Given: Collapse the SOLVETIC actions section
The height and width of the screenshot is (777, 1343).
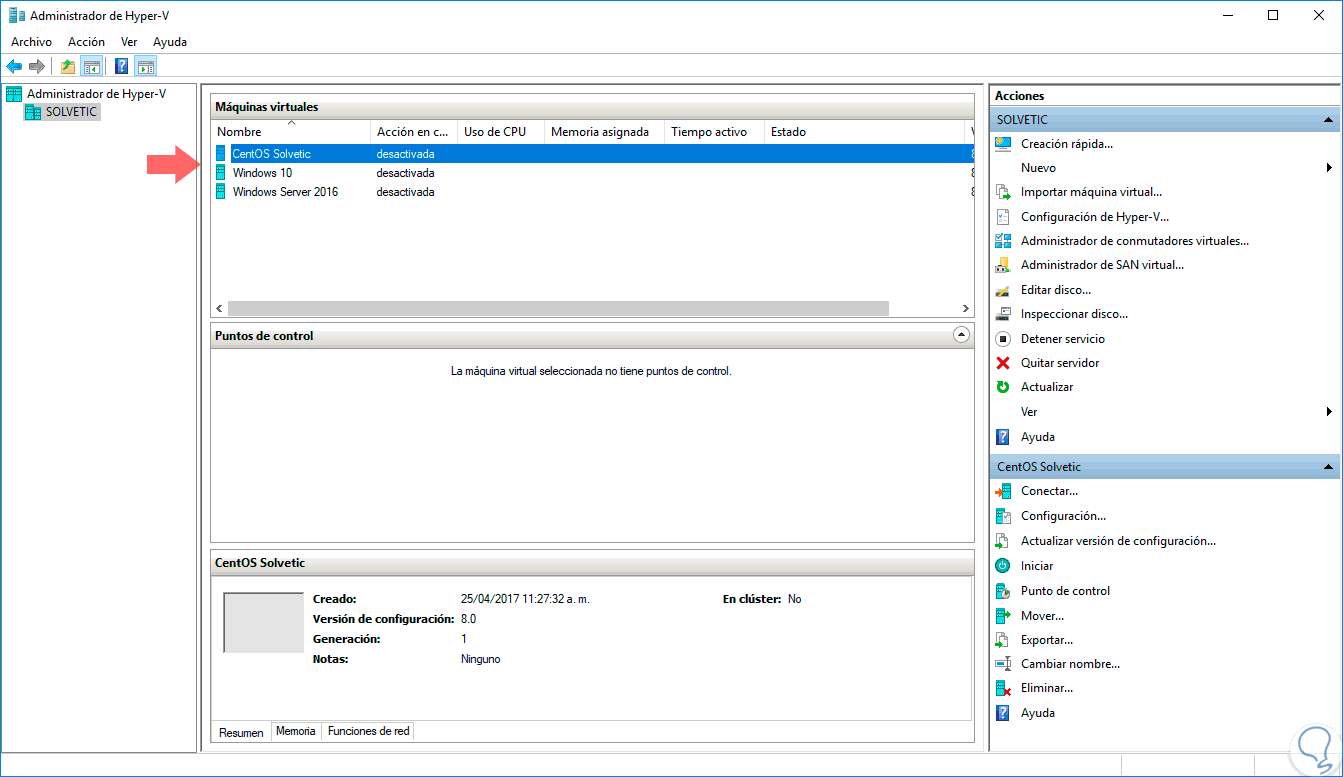Looking at the screenshot, I should coord(1329,120).
